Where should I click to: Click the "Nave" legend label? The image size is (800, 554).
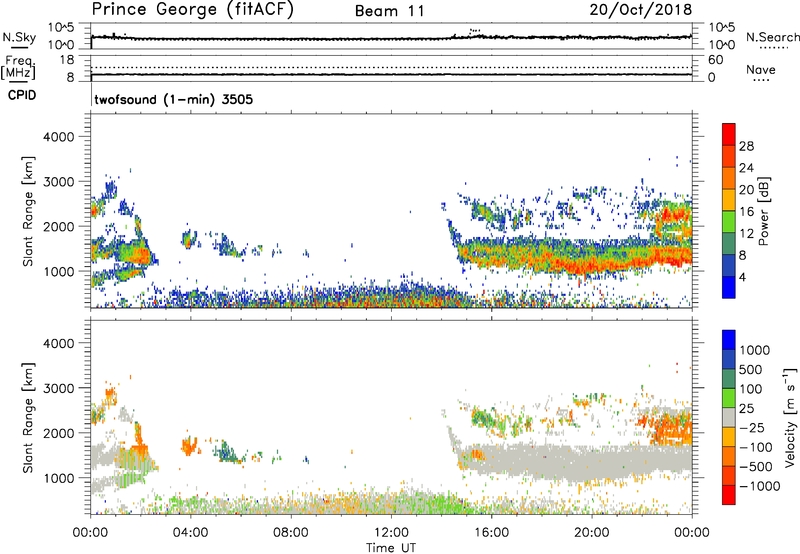(x=760, y=69)
